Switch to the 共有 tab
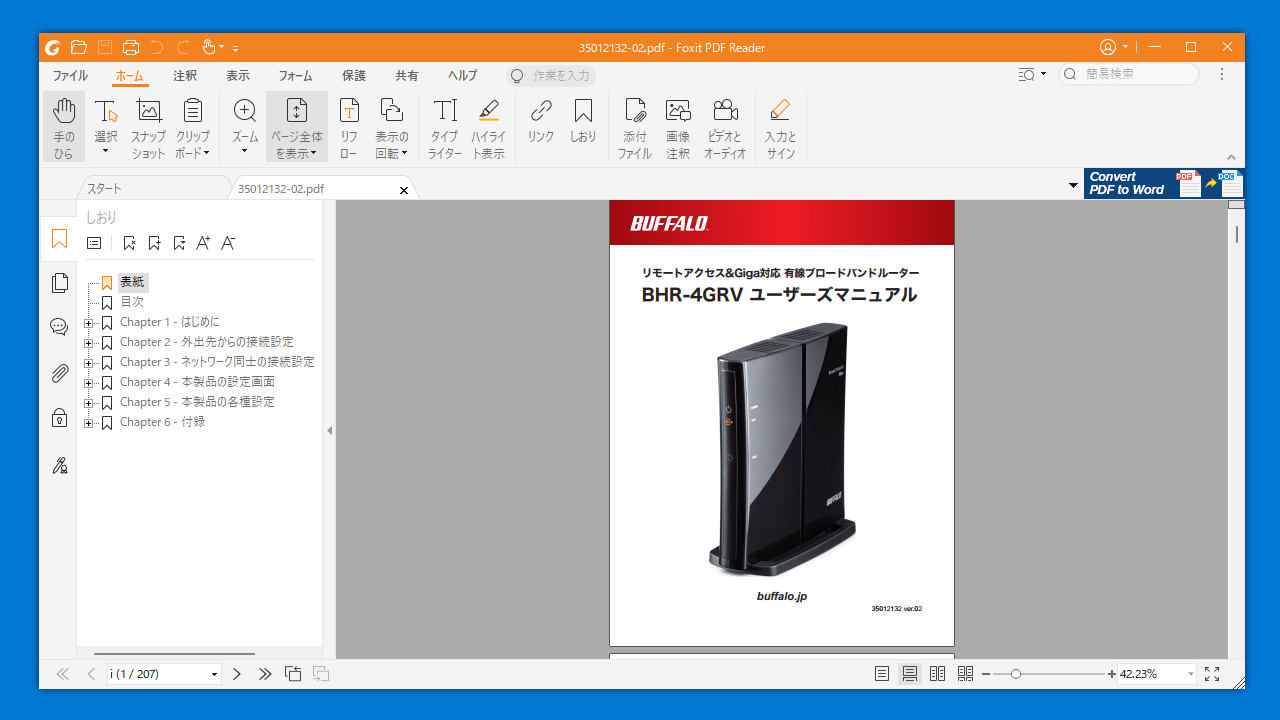1280x720 pixels. [x=407, y=76]
